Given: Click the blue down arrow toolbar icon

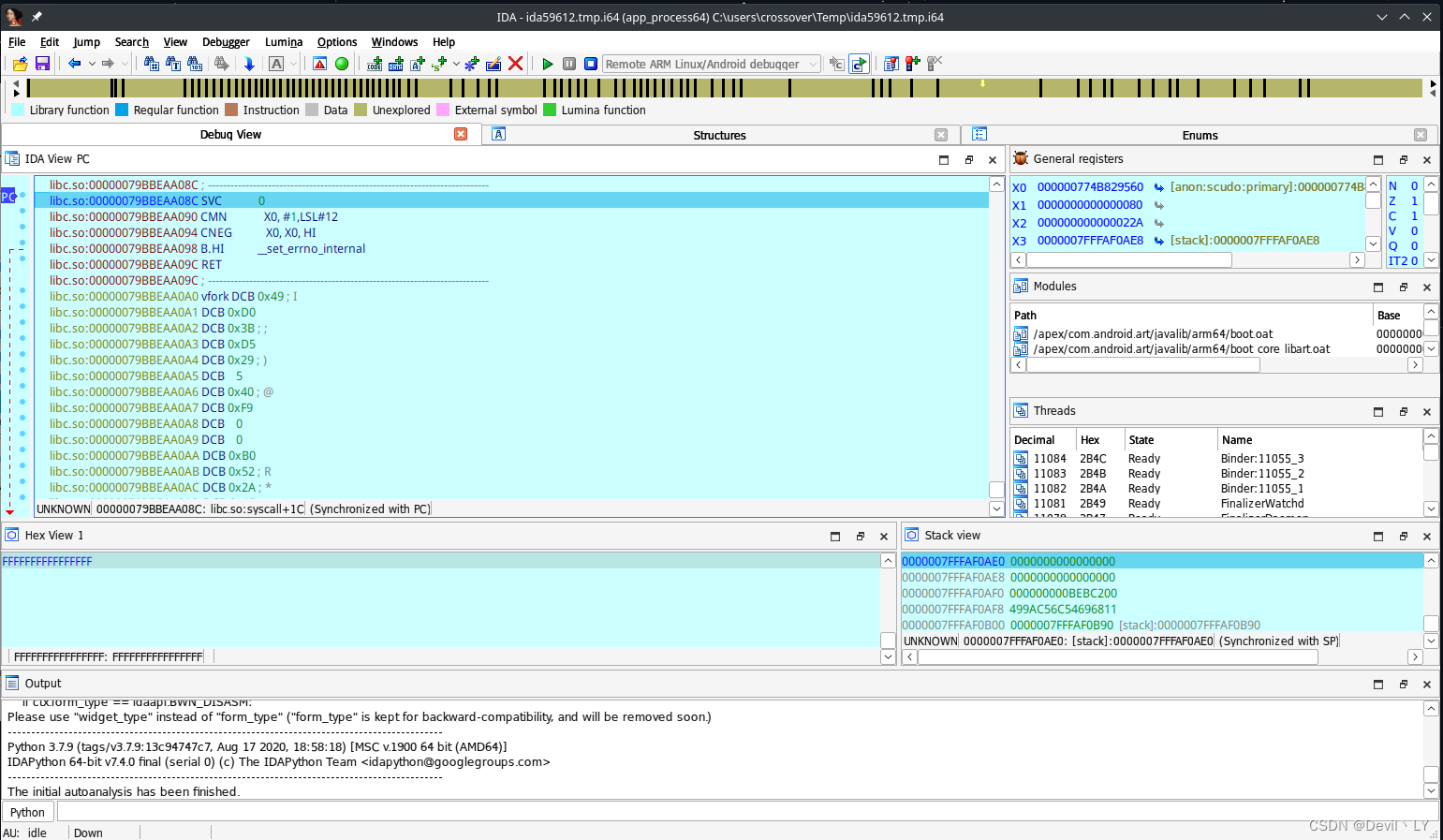Looking at the screenshot, I should [249, 64].
